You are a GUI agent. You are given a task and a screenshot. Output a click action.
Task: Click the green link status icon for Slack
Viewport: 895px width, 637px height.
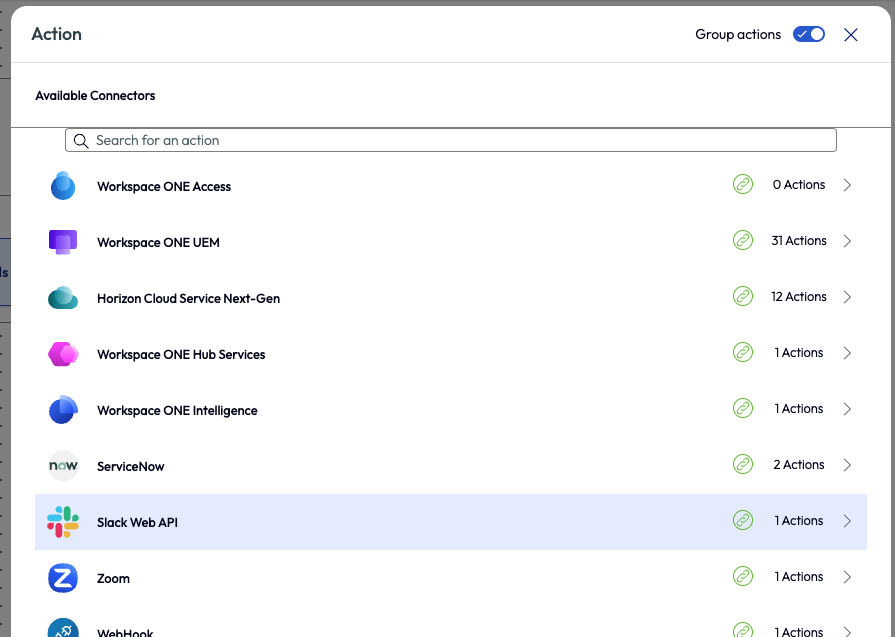[x=742, y=521]
